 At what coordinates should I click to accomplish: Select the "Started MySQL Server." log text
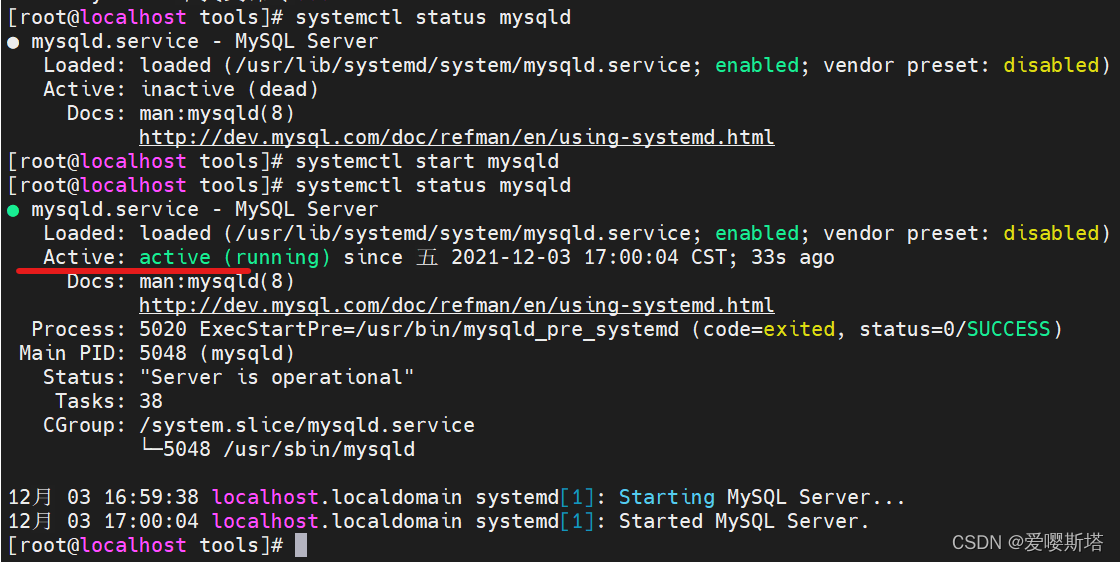[744, 521]
